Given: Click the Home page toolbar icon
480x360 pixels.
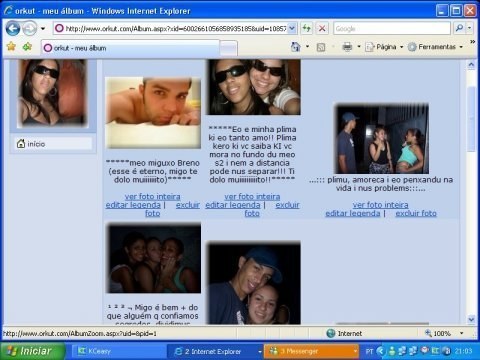Looking at the screenshot, I should coord(296,47).
